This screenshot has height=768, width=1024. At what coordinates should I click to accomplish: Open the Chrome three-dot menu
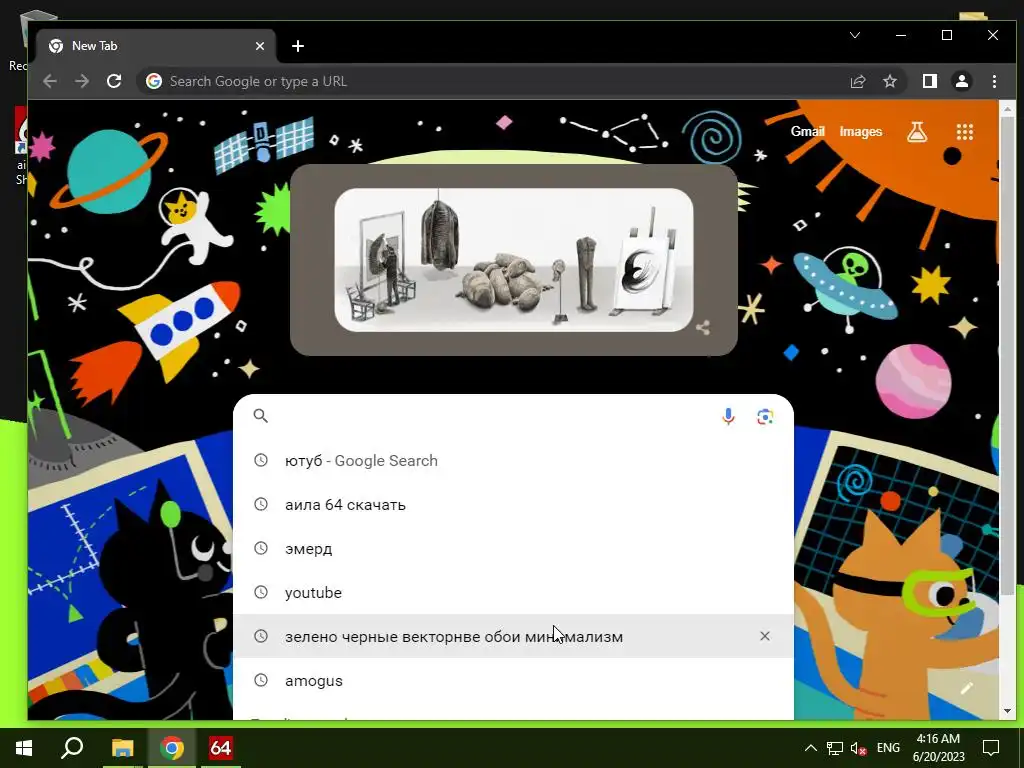[x=994, y=81]
